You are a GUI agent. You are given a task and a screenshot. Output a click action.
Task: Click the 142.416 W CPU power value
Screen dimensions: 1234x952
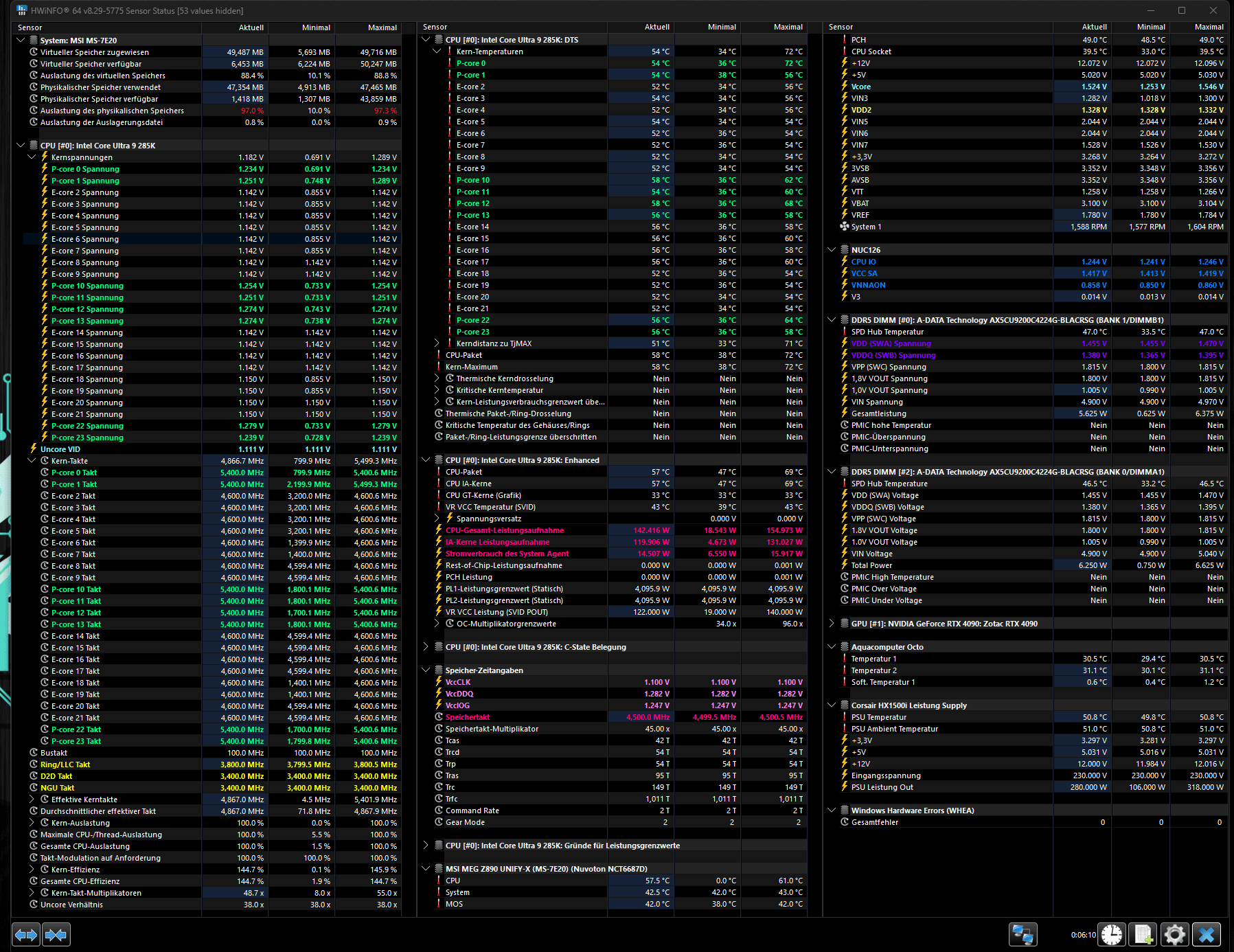tap(651, 530)
